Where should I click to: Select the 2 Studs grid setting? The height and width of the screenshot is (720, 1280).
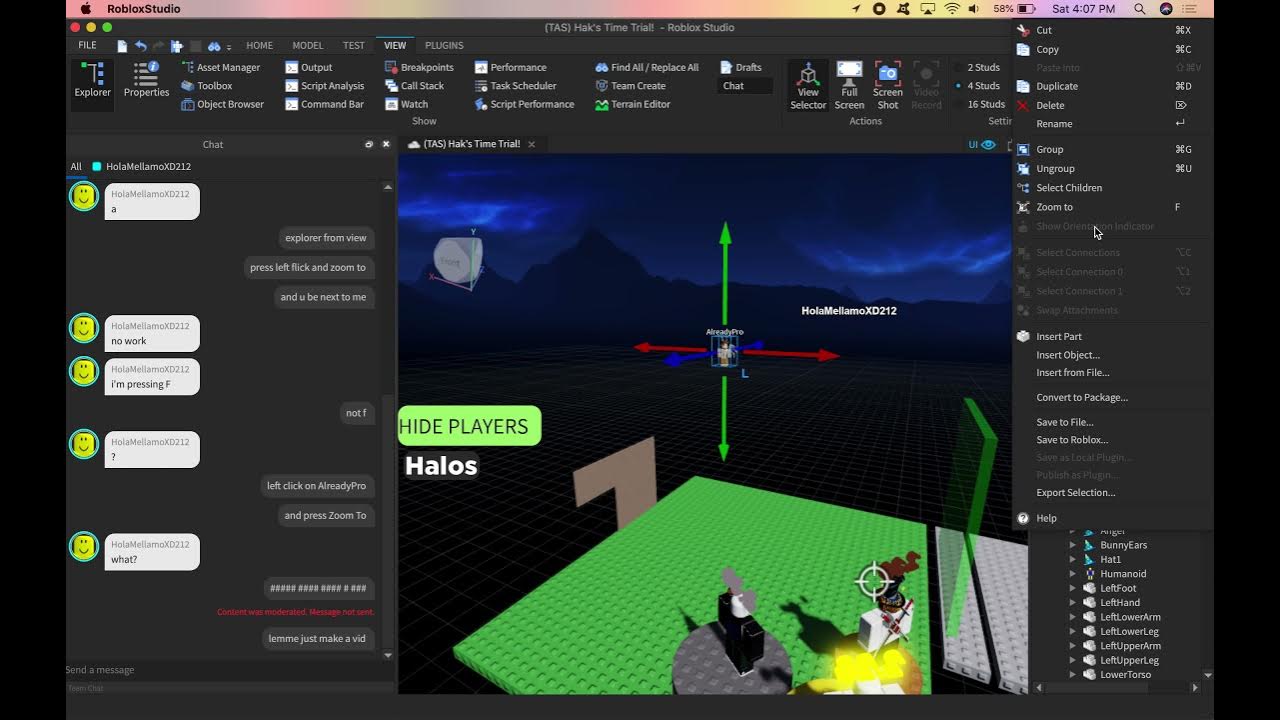point(978,67)
